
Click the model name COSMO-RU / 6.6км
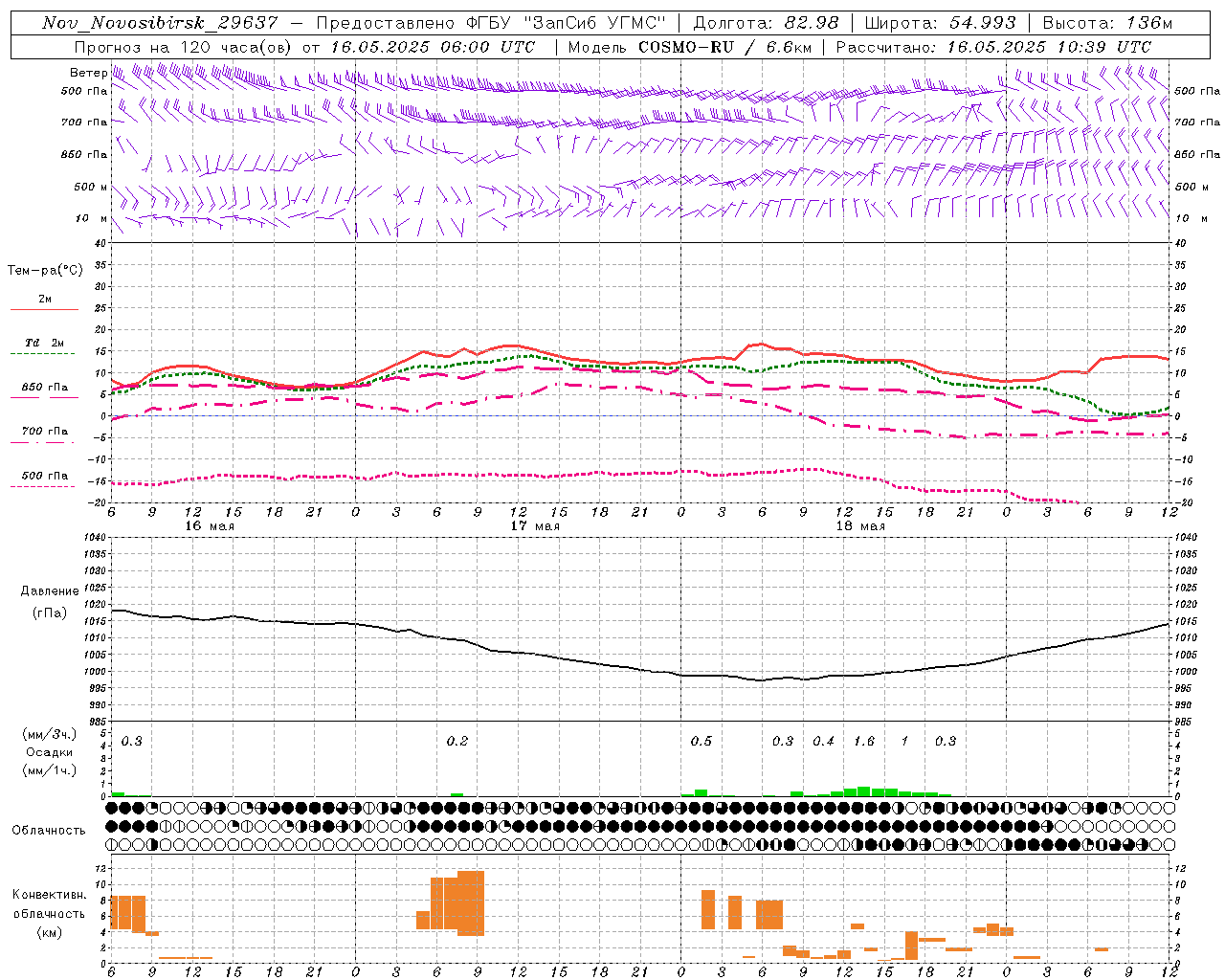[x=724, y=47]
